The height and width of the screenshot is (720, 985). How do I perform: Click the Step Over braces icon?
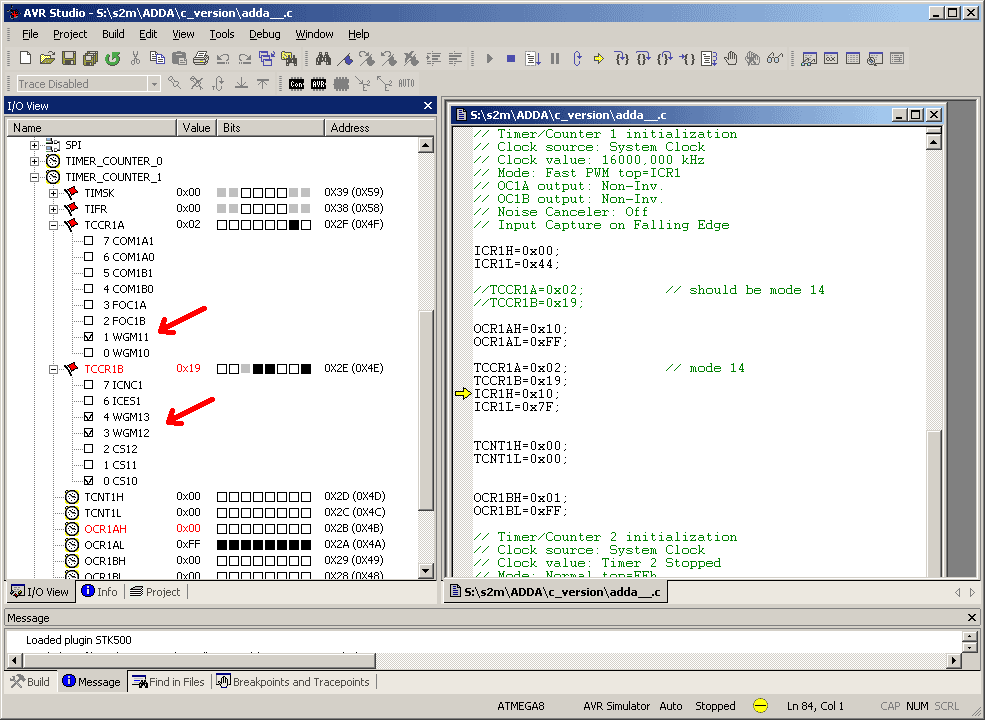point(643,58)
